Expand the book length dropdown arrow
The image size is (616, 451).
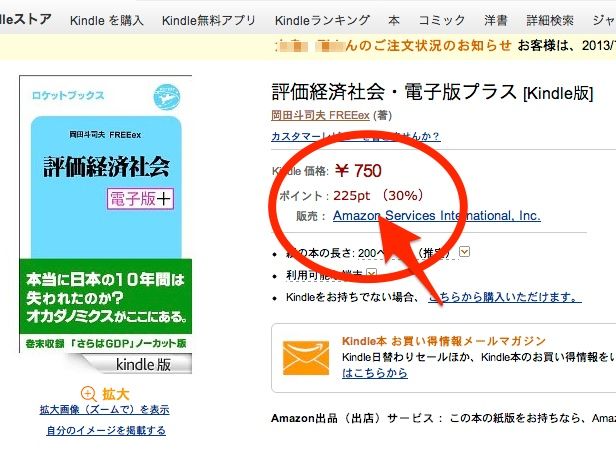pyautogui.click(x=464, y=251)
